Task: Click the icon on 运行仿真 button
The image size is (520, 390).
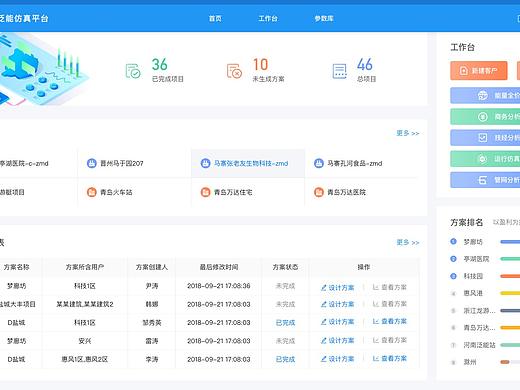Action: 483,159
